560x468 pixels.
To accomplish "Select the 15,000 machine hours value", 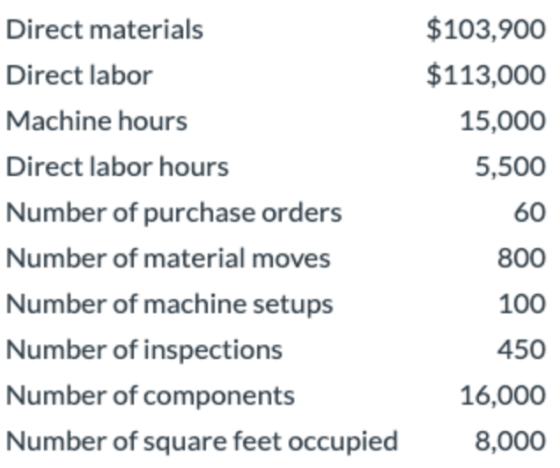I will [502, 121].
